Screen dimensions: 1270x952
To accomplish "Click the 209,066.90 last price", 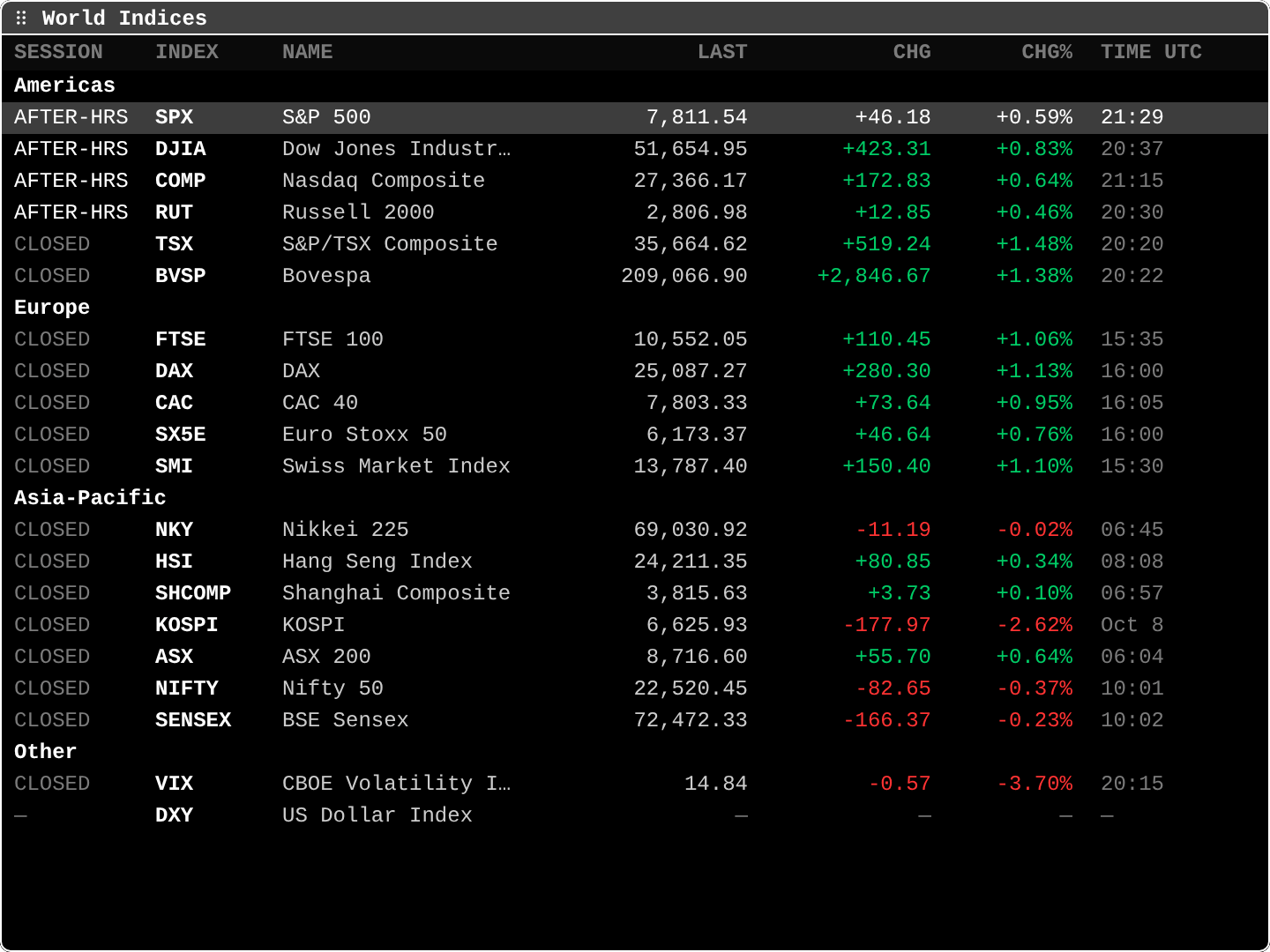I will [684, 276].
